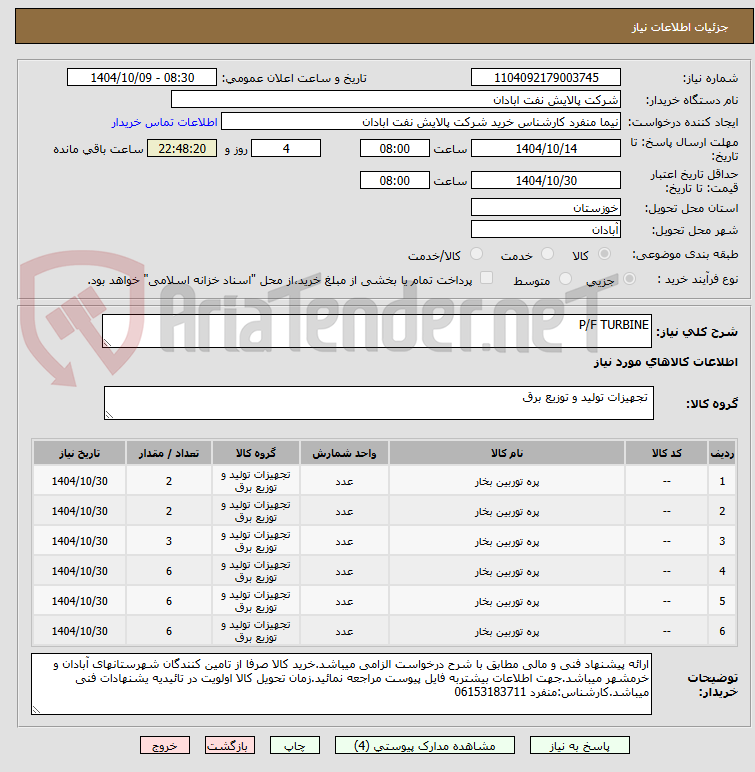Image resolution: width=755 pixels, height=772 pixels.
Task: Click the request creator field نیما منفرد
Action: (421, 122)
